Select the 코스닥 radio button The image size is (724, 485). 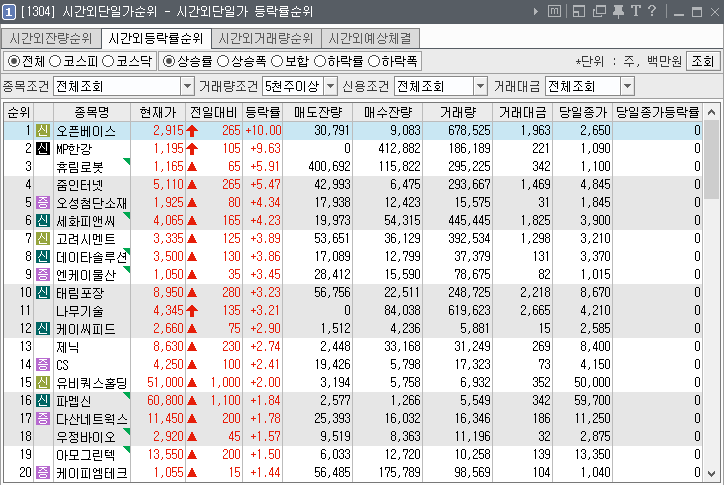point(108,61)
